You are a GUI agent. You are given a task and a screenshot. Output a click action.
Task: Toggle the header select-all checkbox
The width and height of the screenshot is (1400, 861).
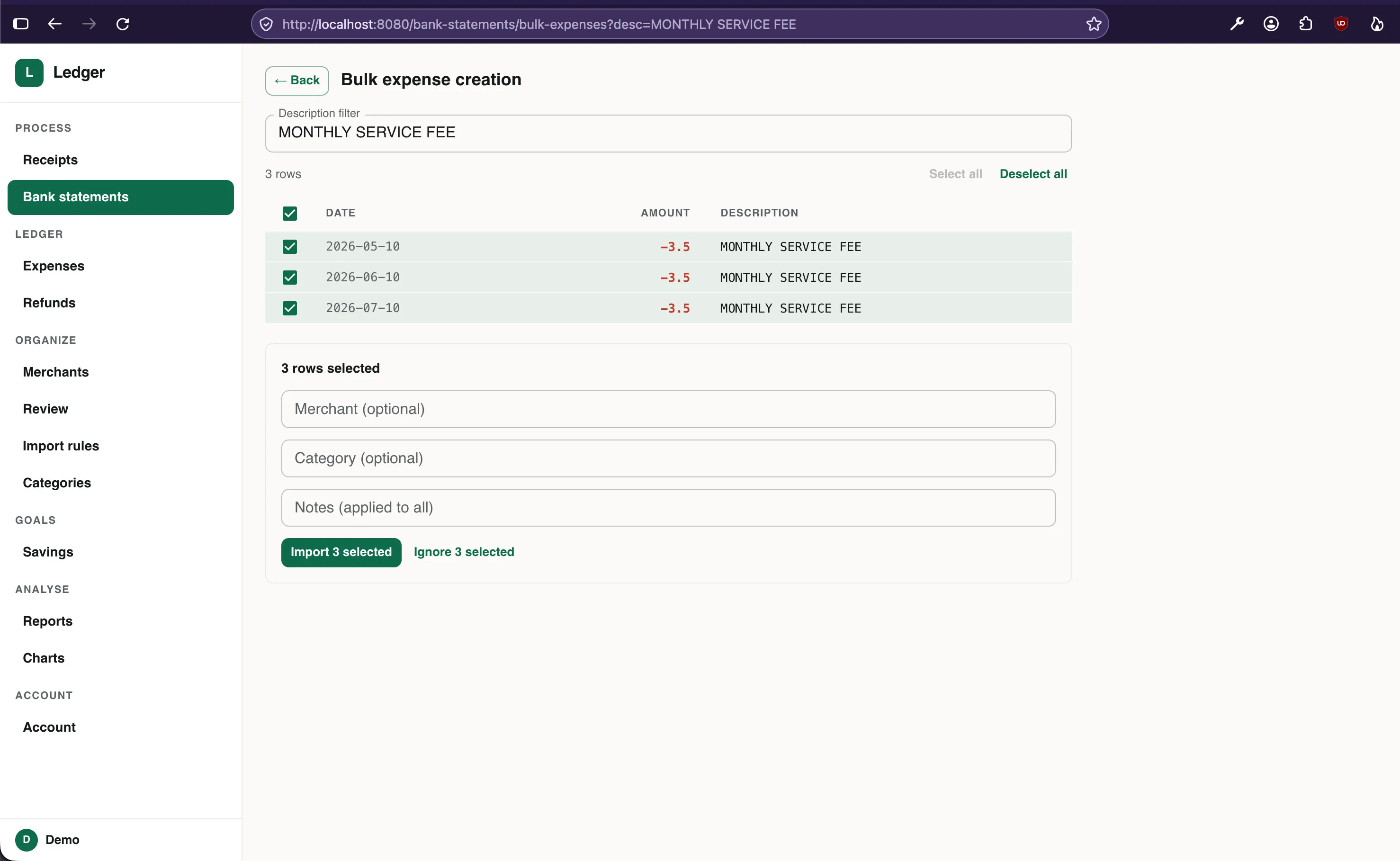pos(290,214)
